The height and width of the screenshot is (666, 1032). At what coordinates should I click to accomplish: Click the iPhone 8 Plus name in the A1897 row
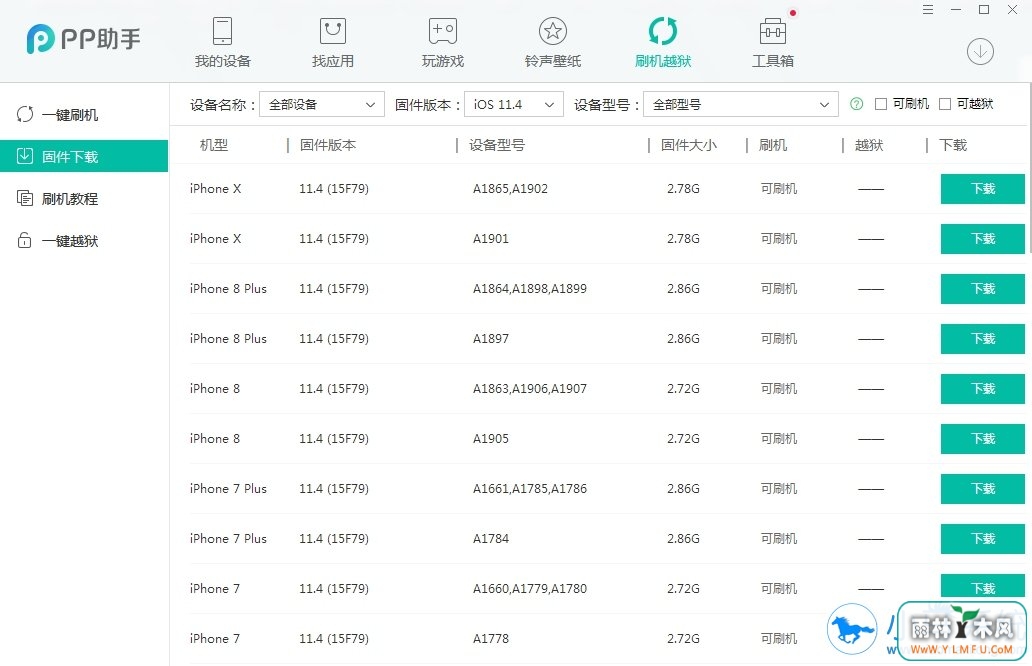tap(228, 339)
